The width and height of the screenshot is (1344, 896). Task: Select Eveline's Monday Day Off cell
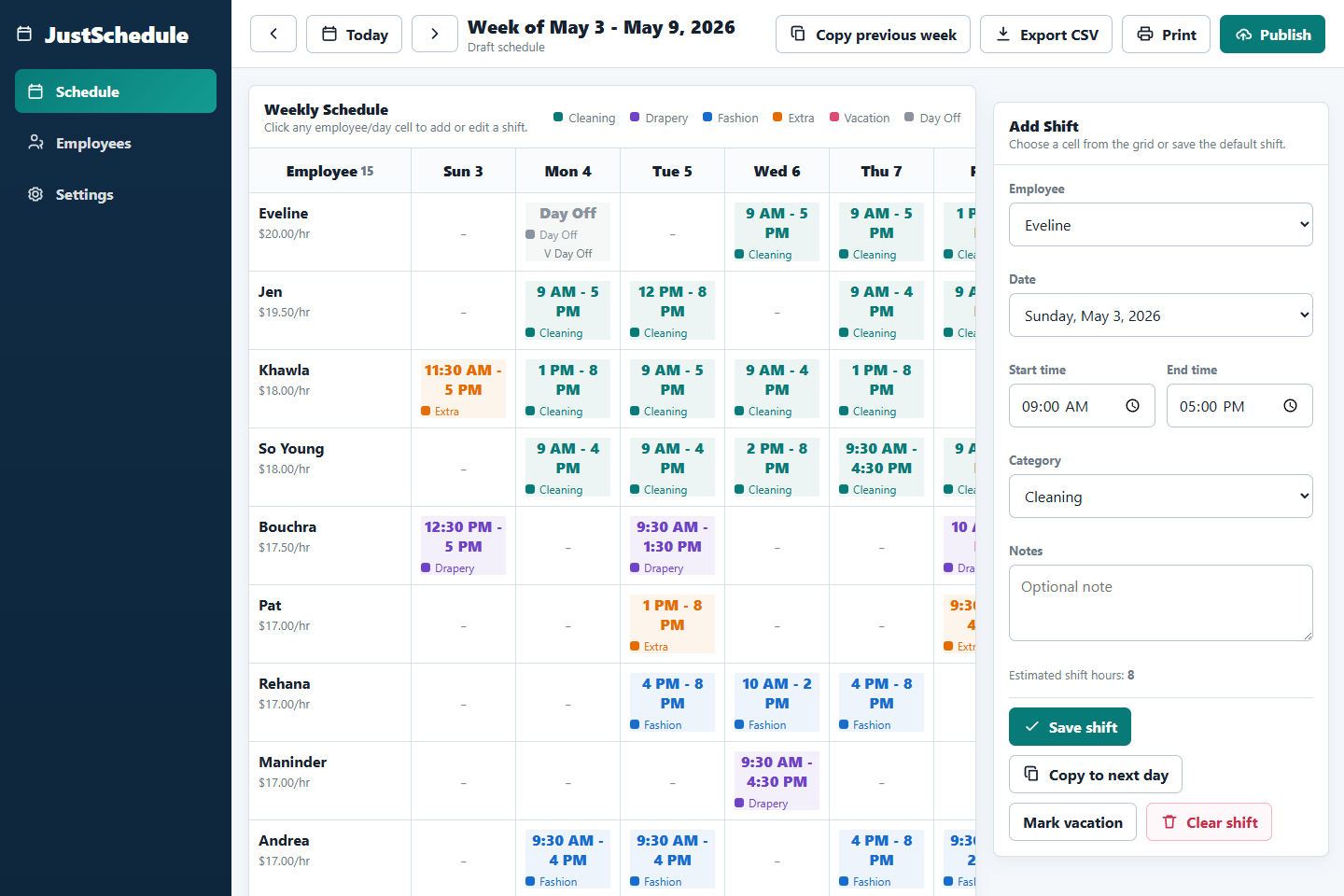tap(567, 232)
